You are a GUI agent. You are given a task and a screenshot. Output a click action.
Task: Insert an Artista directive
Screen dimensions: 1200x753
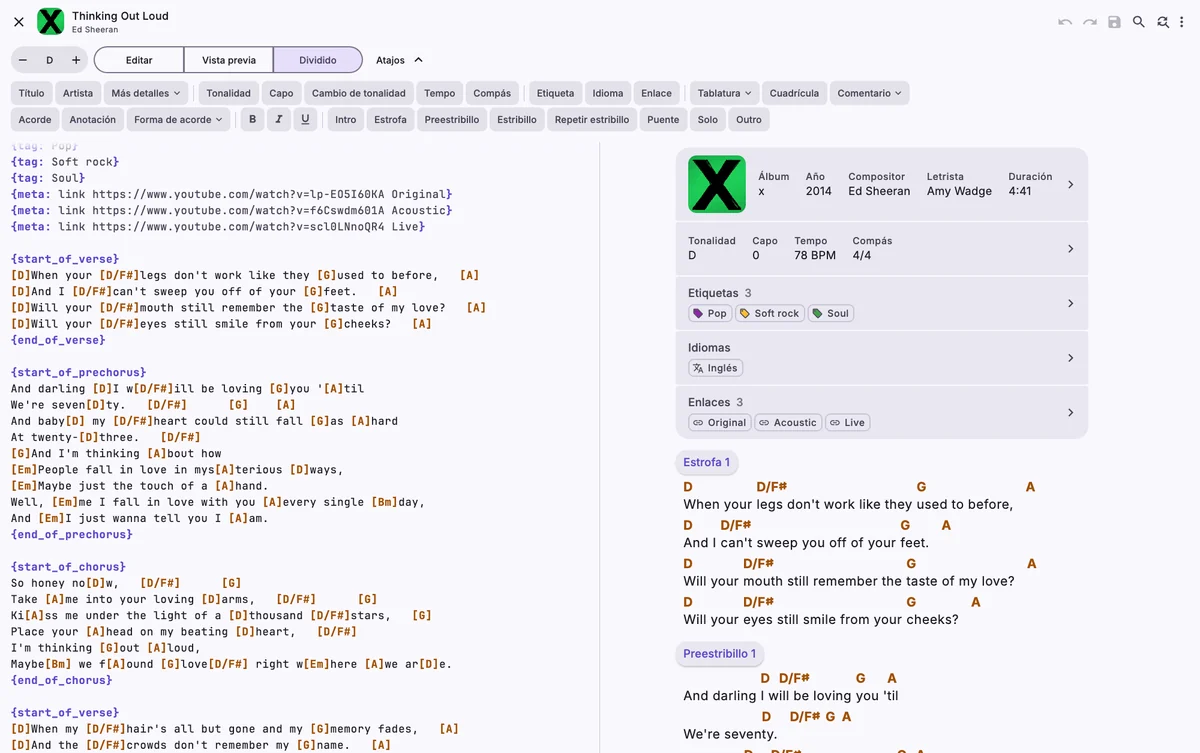(x=78, y=93)
